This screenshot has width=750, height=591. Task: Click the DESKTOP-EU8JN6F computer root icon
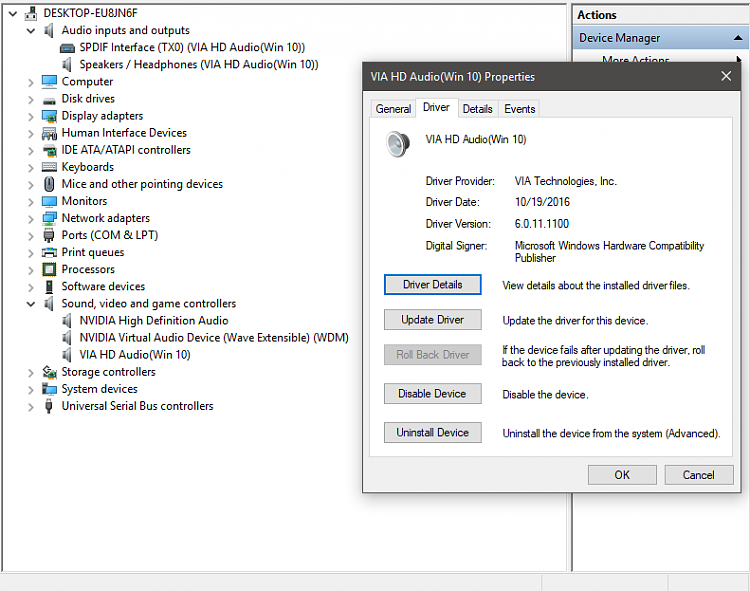31,13
